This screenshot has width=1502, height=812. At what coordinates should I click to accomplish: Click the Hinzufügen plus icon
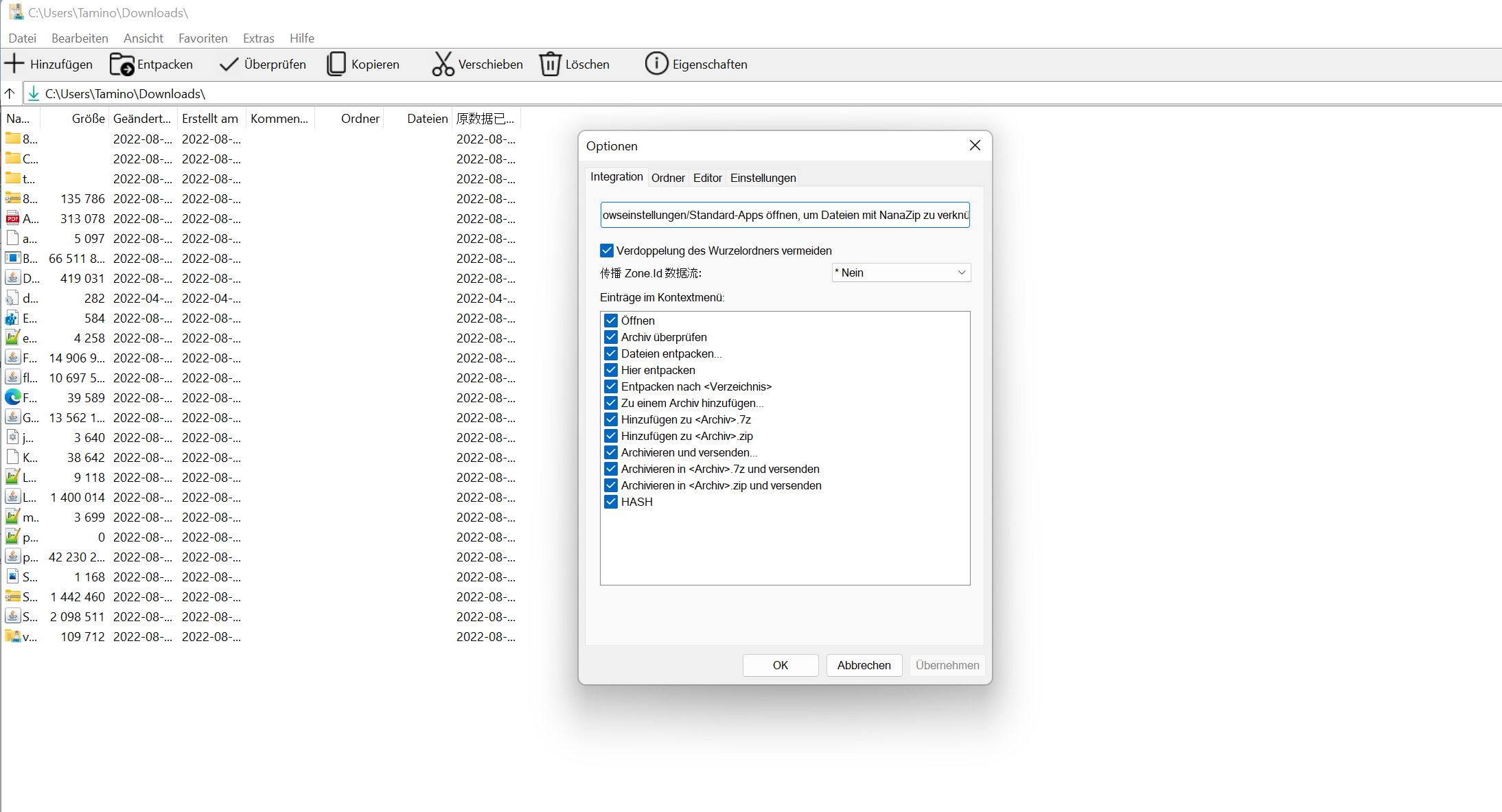pyautogui.click(x=14, y=64)
